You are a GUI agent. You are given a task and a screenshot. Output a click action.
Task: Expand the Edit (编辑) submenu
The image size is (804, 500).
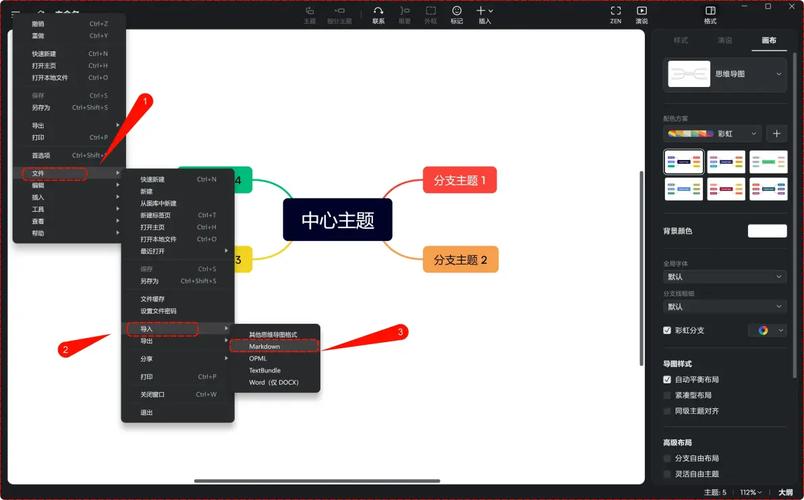coord(69,185)
